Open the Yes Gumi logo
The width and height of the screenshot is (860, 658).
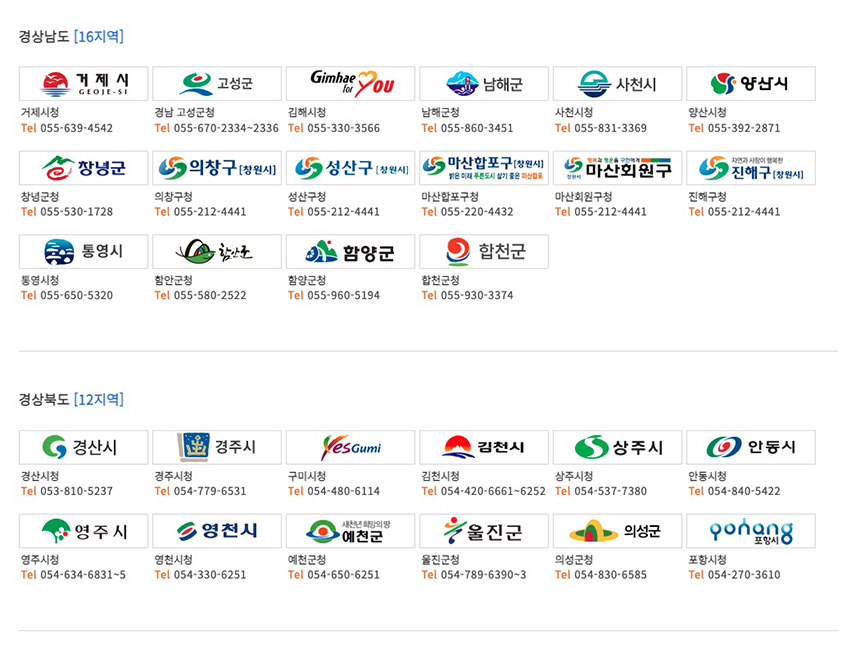tap(350, 447)
